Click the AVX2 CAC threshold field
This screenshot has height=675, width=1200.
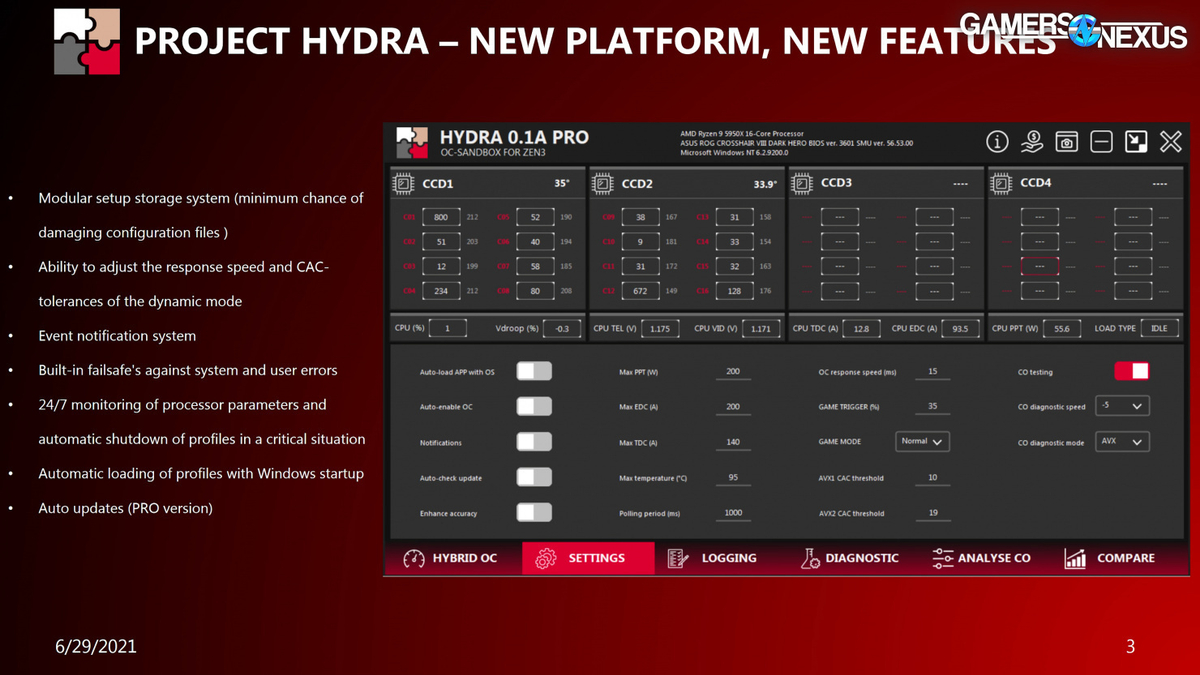(x=933, y=513)
